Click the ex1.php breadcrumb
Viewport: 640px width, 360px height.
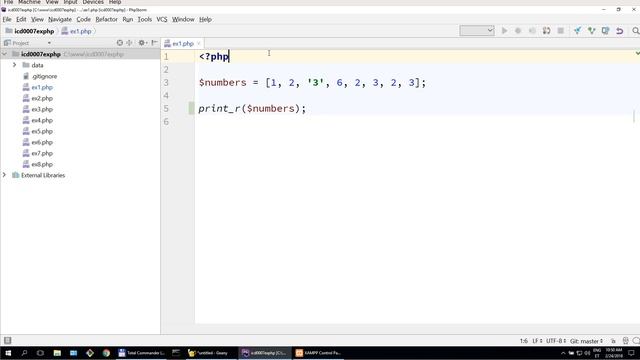pos(77,31)
